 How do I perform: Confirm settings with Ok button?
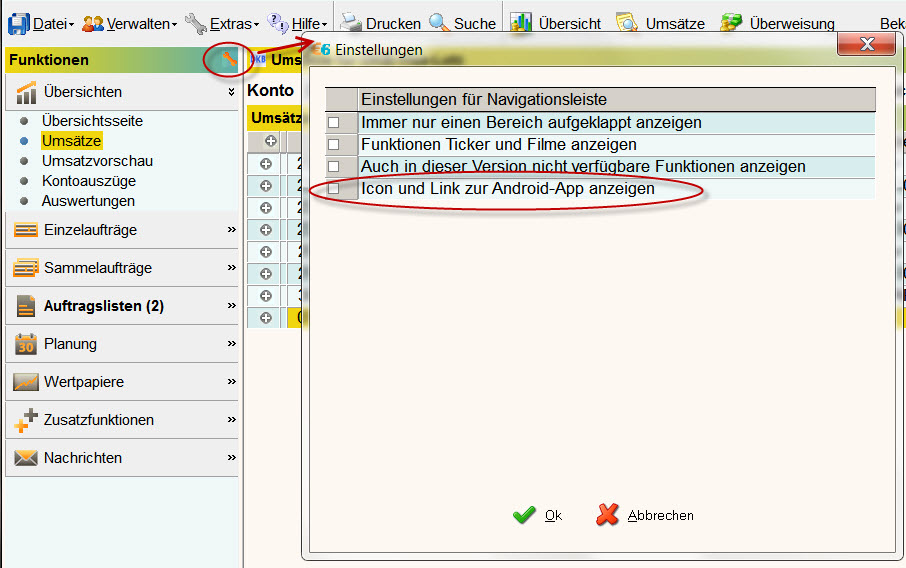tap(537, 515)
